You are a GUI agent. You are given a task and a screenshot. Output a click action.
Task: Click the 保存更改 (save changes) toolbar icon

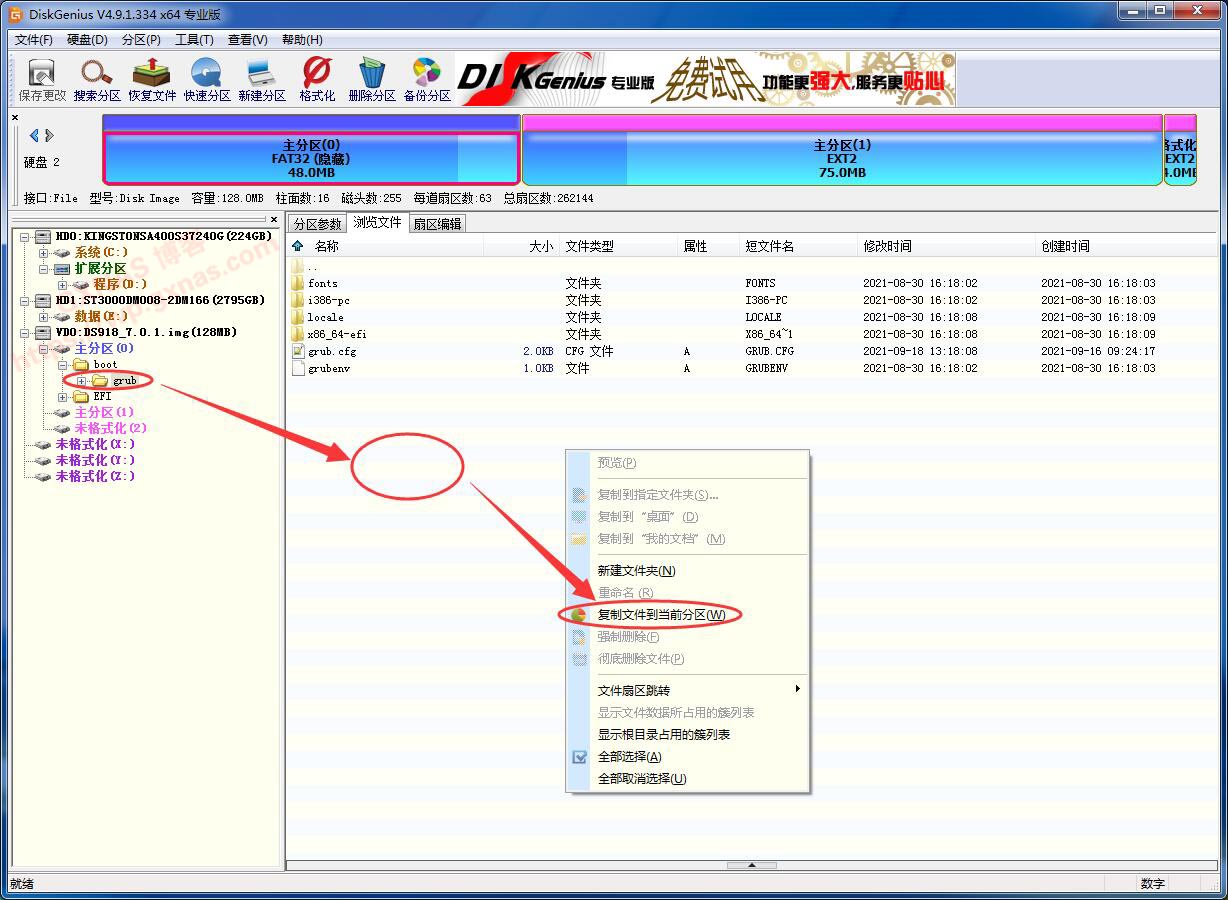pyautogui.click(x=39, y=78)
